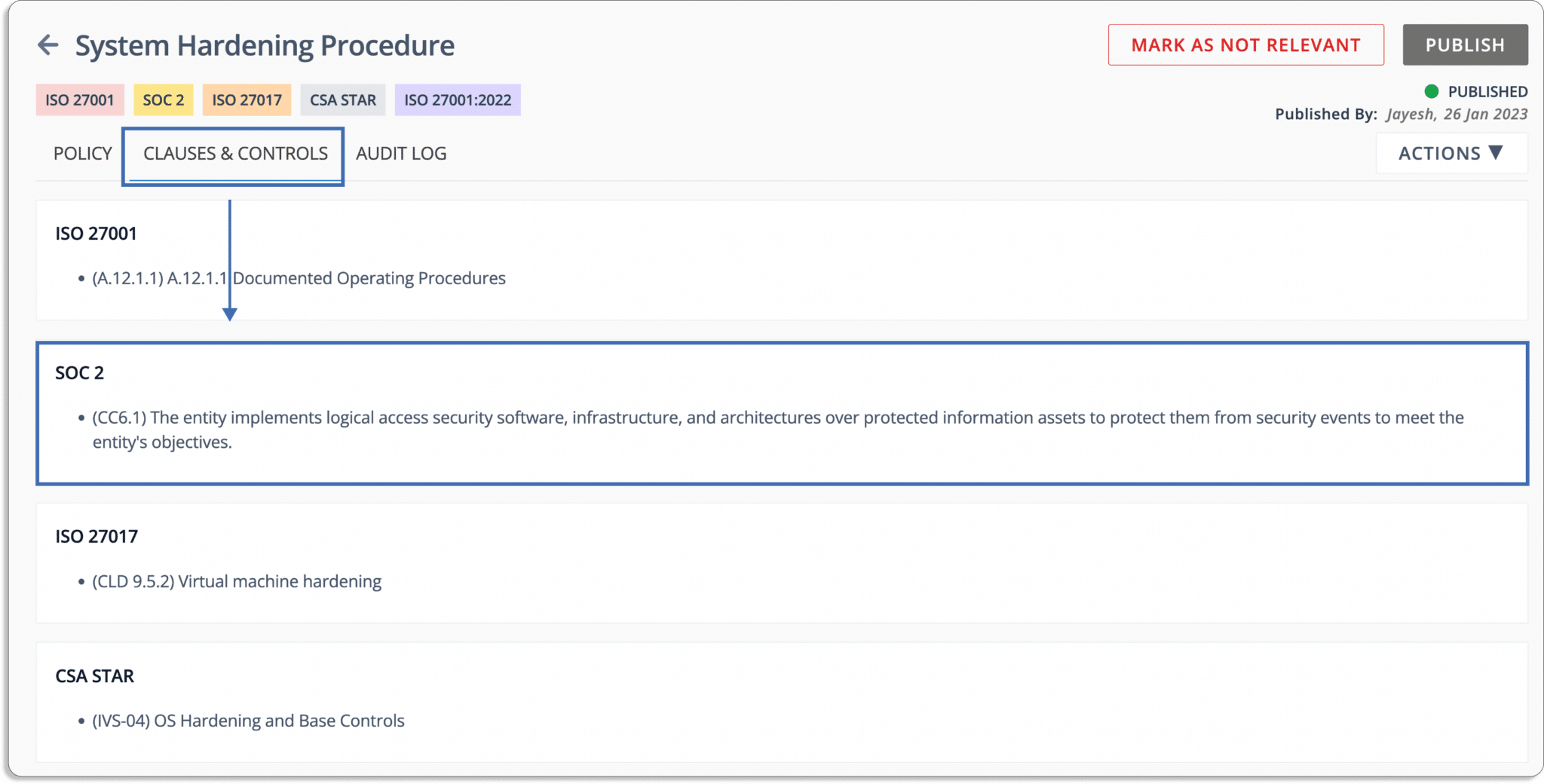Switch to the Policy tab

point(82,154)
